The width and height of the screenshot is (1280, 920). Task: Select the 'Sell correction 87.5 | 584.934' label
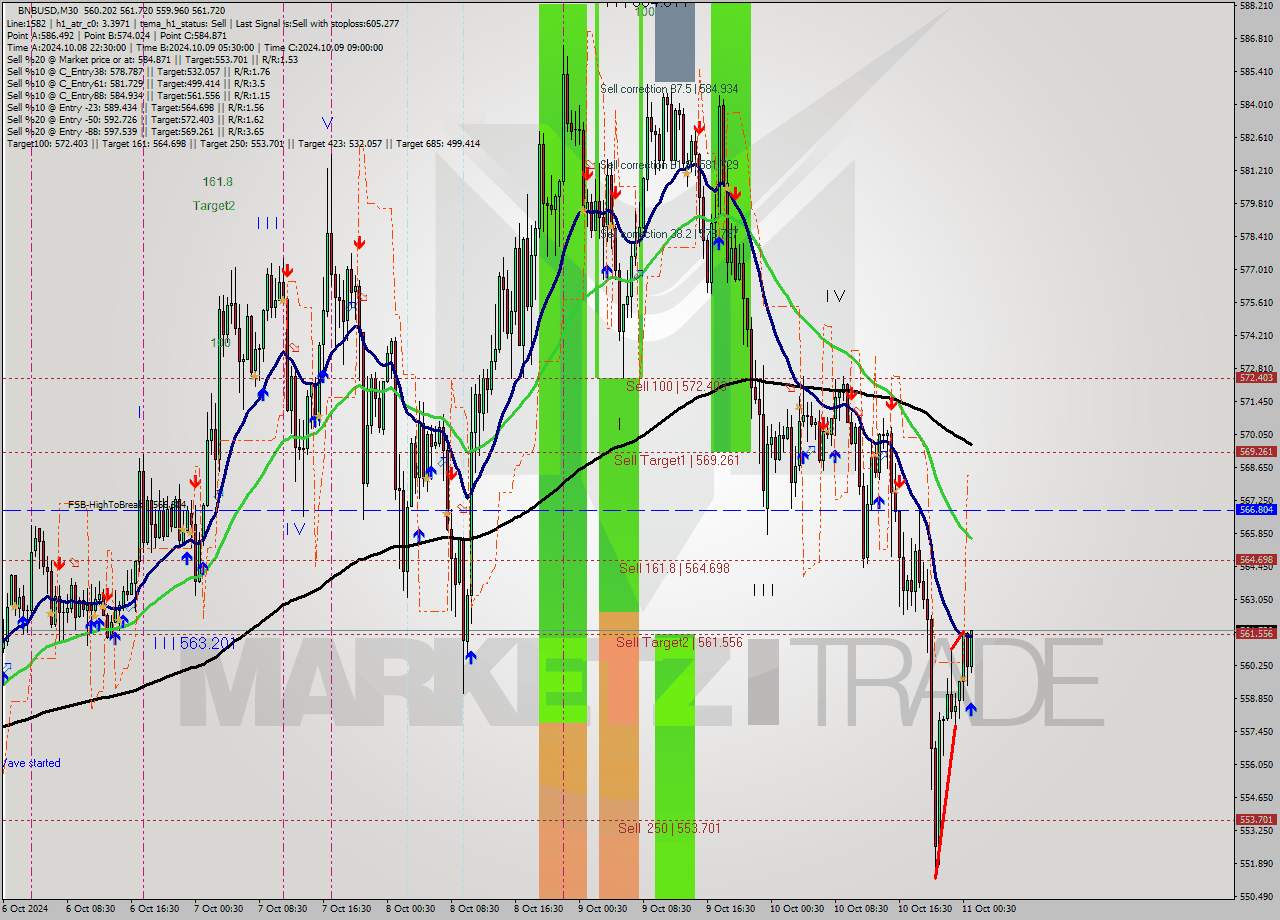(669, 89)
